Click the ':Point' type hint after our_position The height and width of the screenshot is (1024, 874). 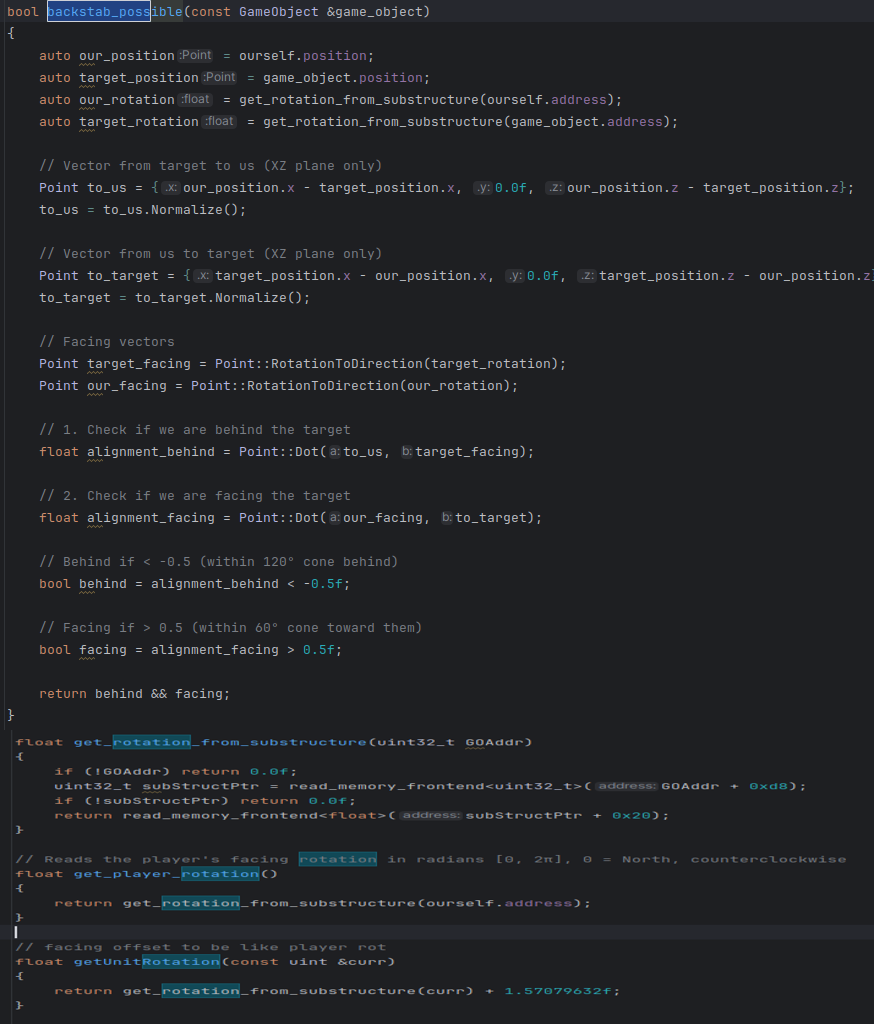pyautogui.click(x=196, y=56)
